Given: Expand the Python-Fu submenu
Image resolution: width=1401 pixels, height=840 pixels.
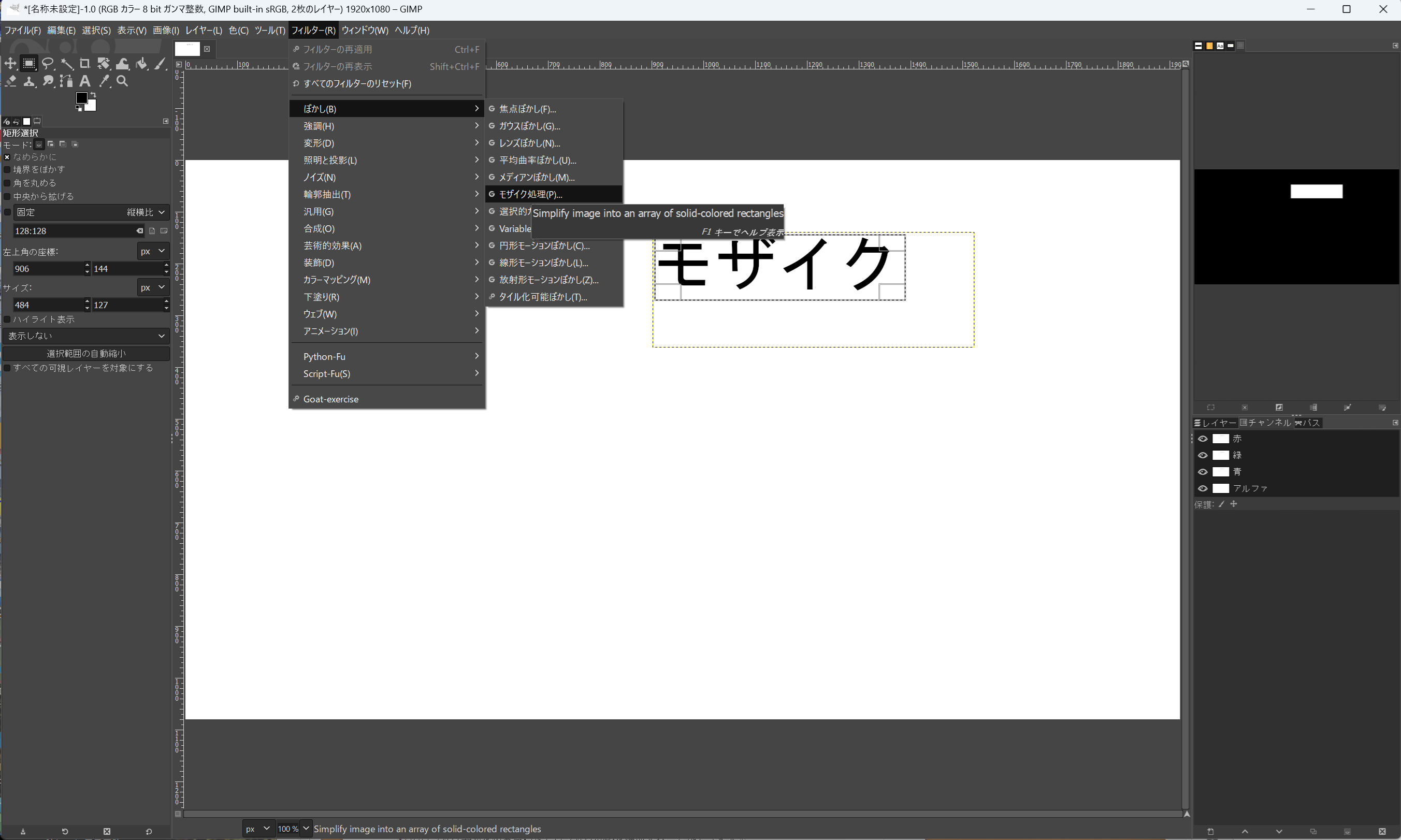Looking at the screenshot, I should (387, 357).
